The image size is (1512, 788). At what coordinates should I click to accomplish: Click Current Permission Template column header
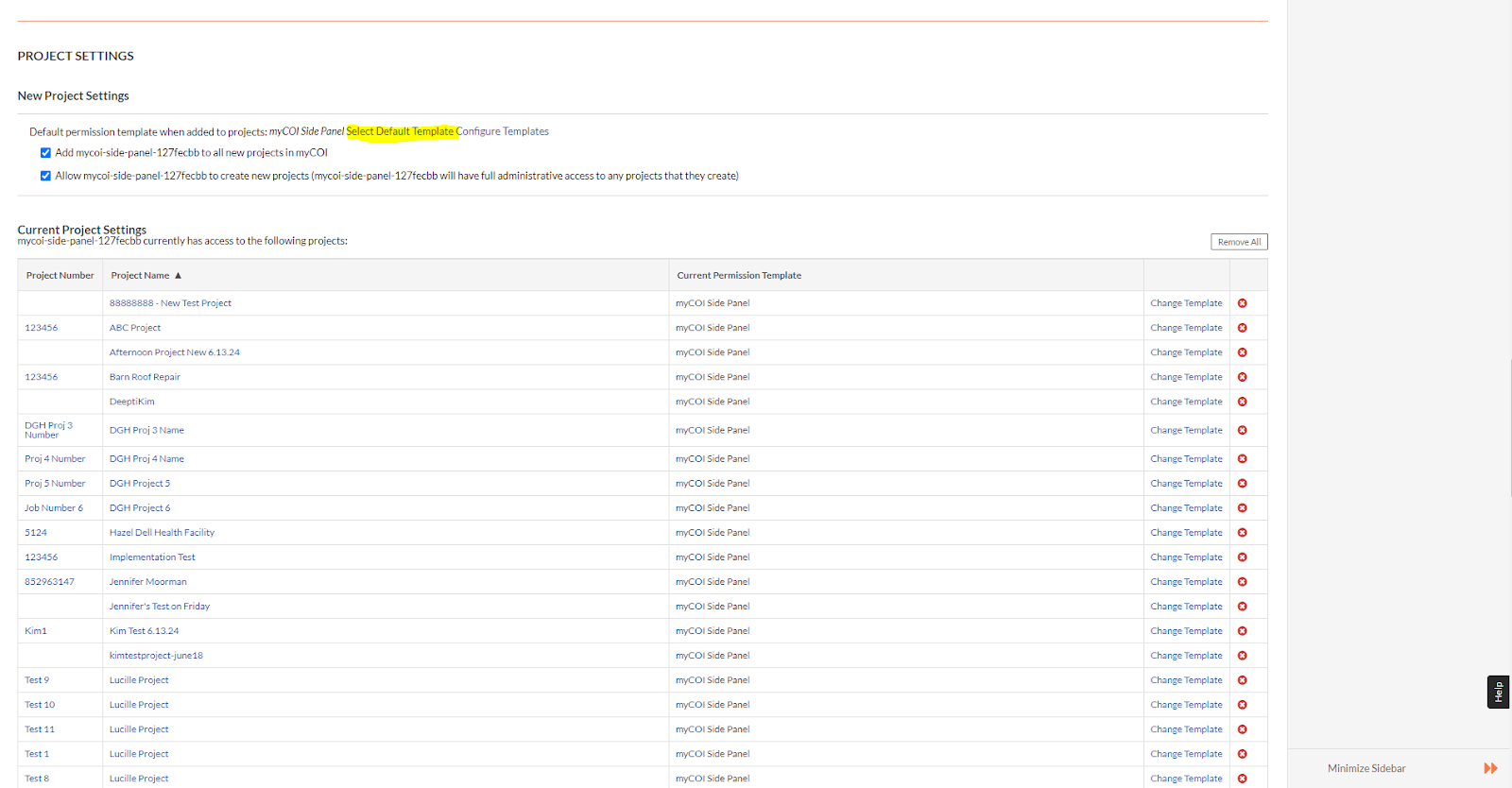point(739,276)
